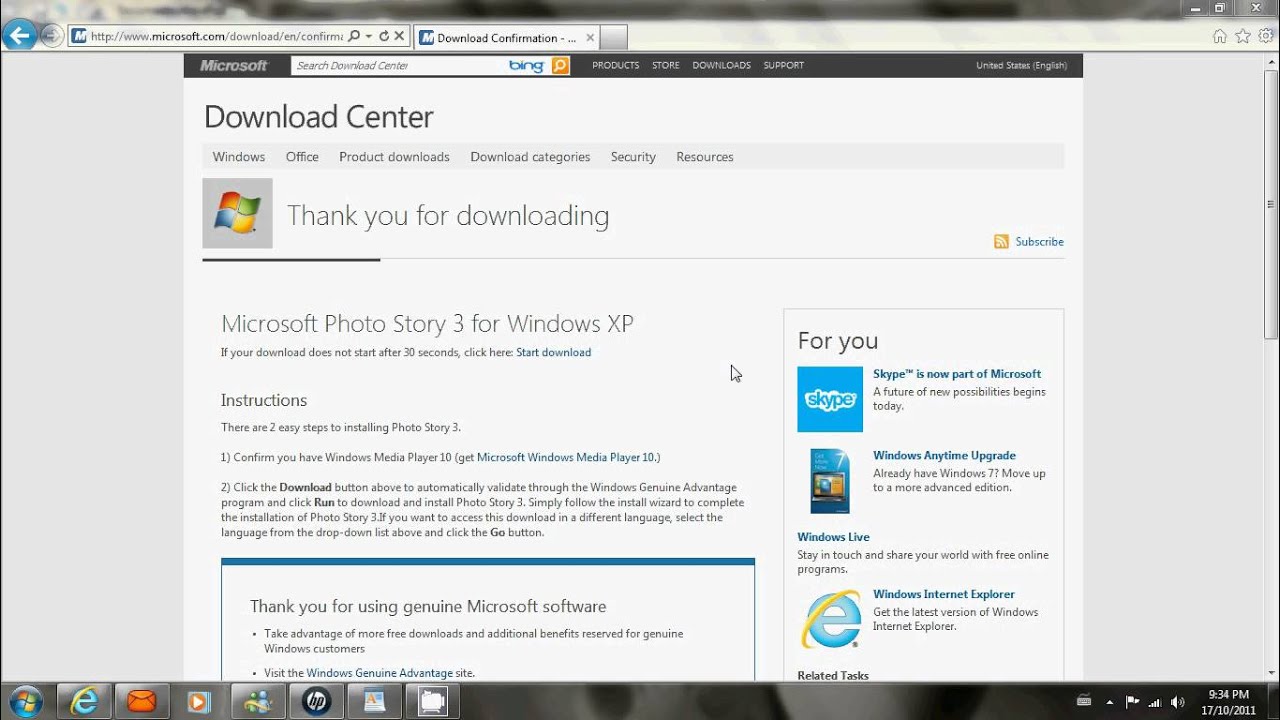Open the browser Tools gear icon
1280x720 pixels.
(x=1266, y=37)
